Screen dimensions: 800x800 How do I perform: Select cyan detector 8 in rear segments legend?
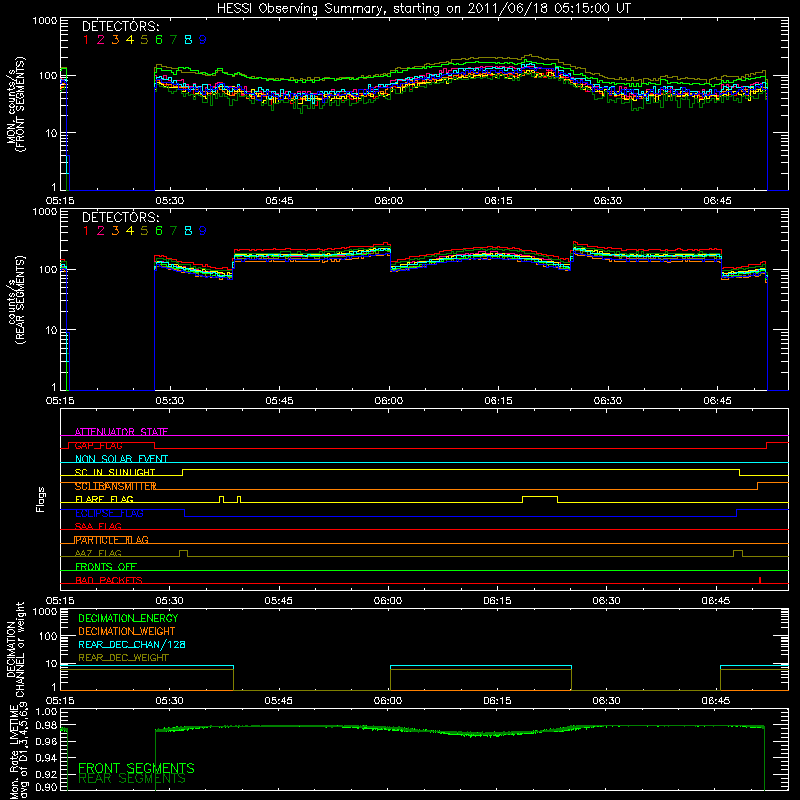click(x=188, y=231)
